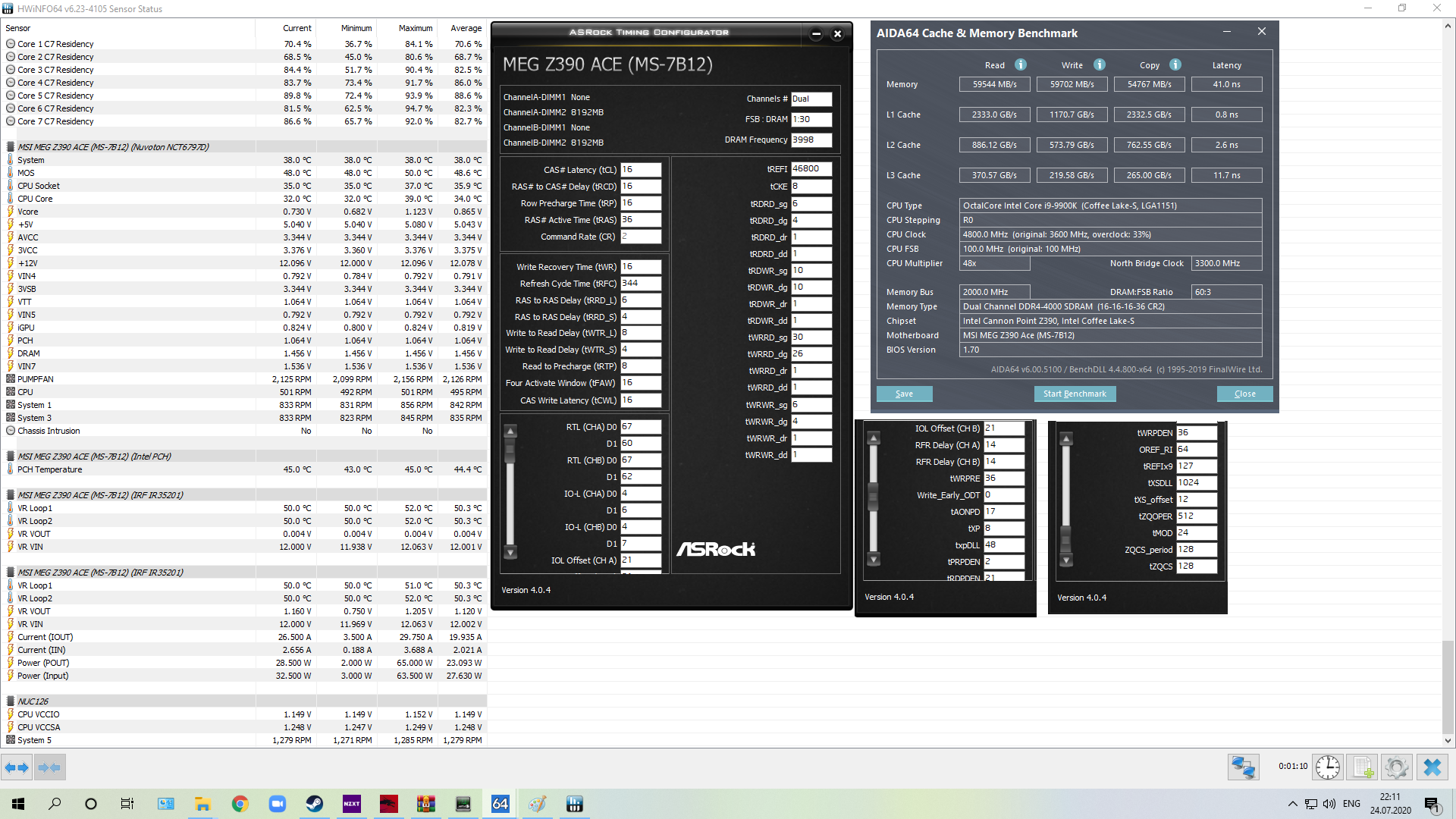Click the log file add icon
Image resolution: width=1456 pixels, height=819 pixels.
pyautogui.click(x=1362, y=767)
